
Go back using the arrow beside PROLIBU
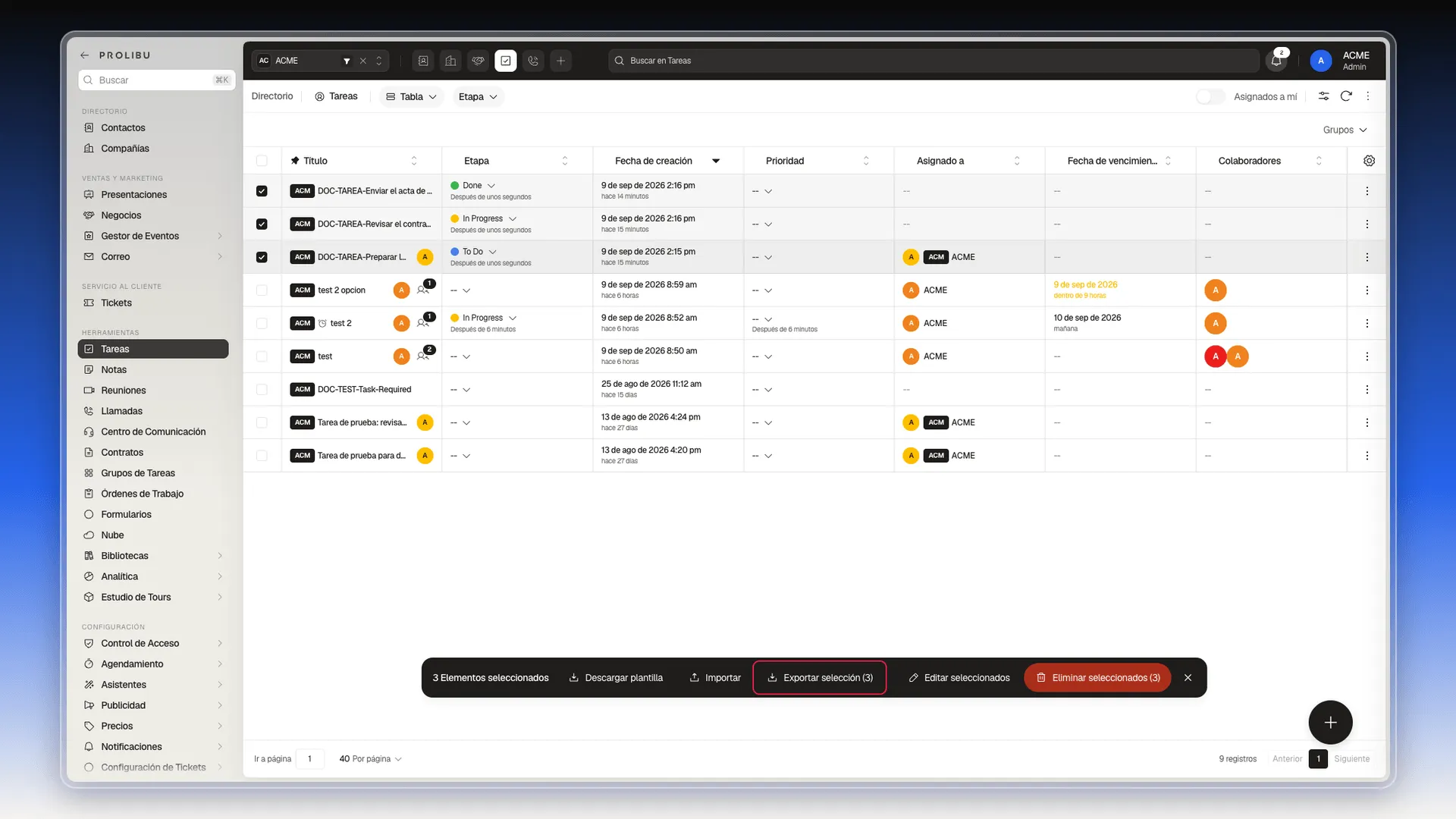click(x=85, y=55)
